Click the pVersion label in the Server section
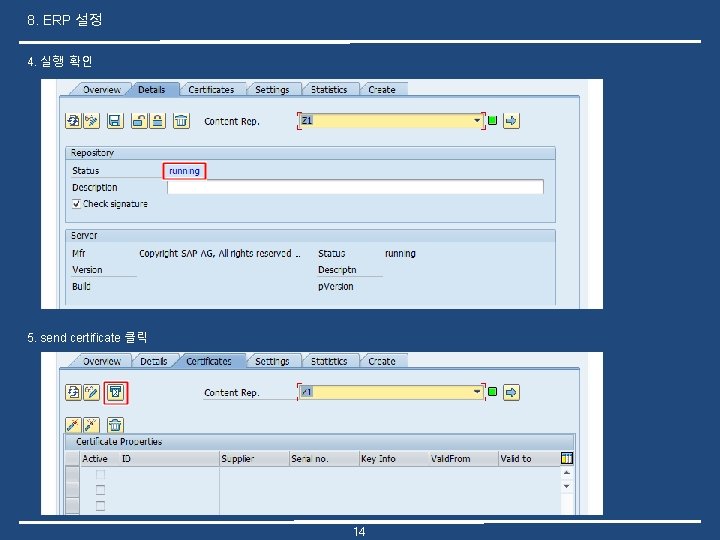 point(336,286)
